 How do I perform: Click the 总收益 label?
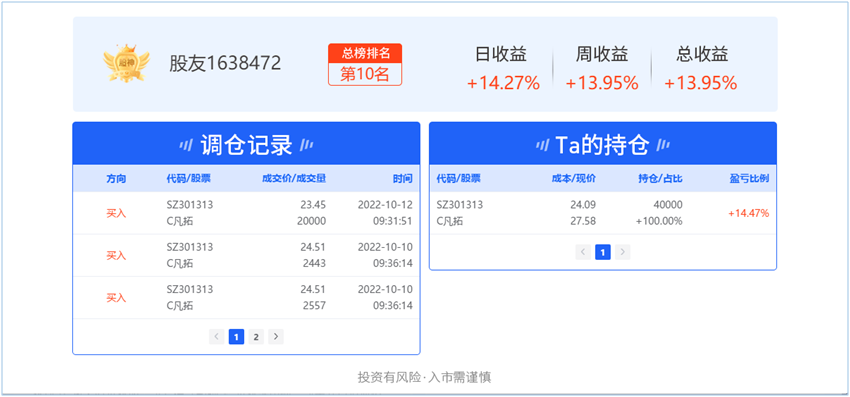click(702, 54)
